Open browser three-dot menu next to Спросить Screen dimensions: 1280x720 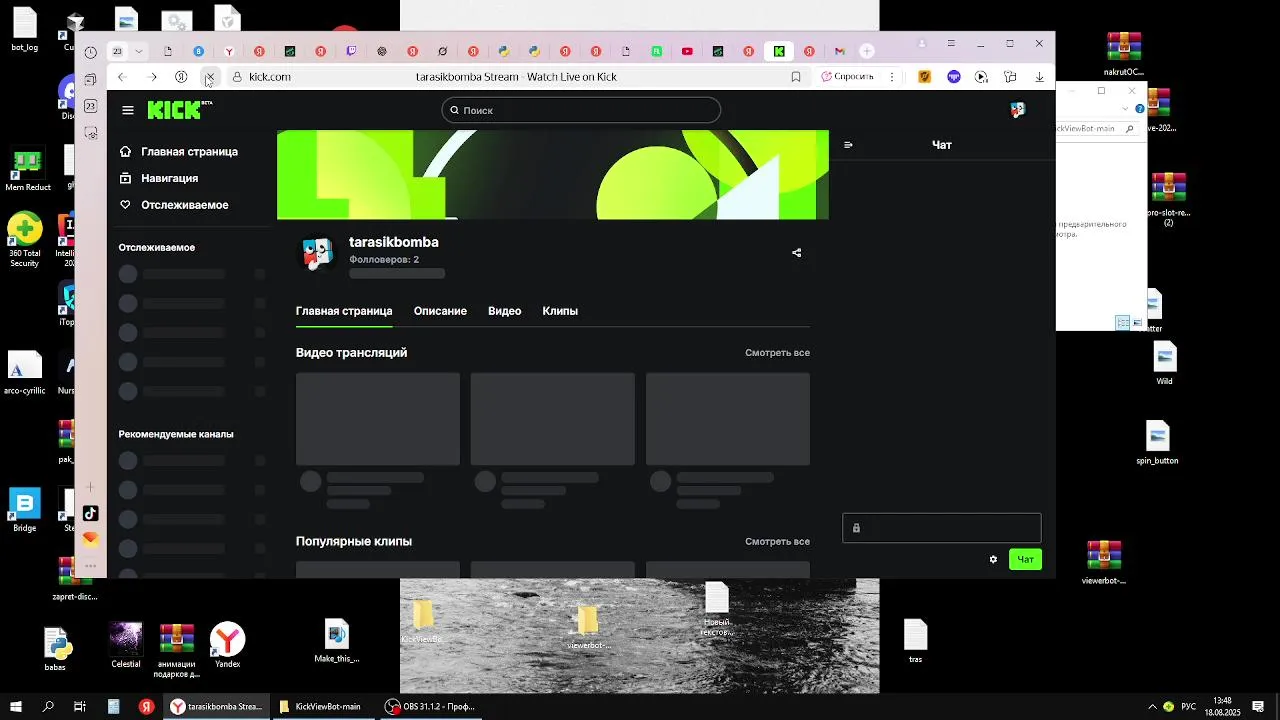pyautogui.click(x=891, y=77)
